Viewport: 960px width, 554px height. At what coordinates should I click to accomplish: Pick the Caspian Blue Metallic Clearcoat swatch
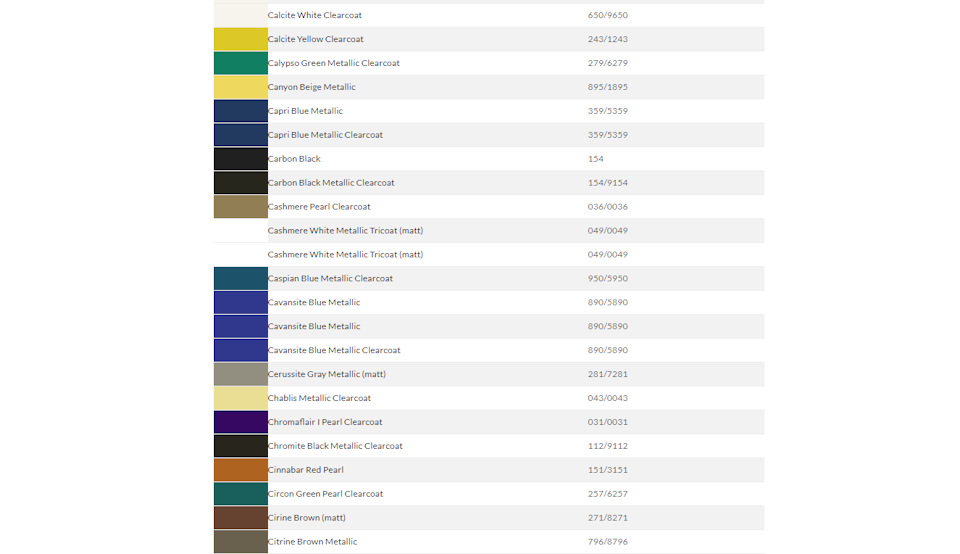coord(241,279)
